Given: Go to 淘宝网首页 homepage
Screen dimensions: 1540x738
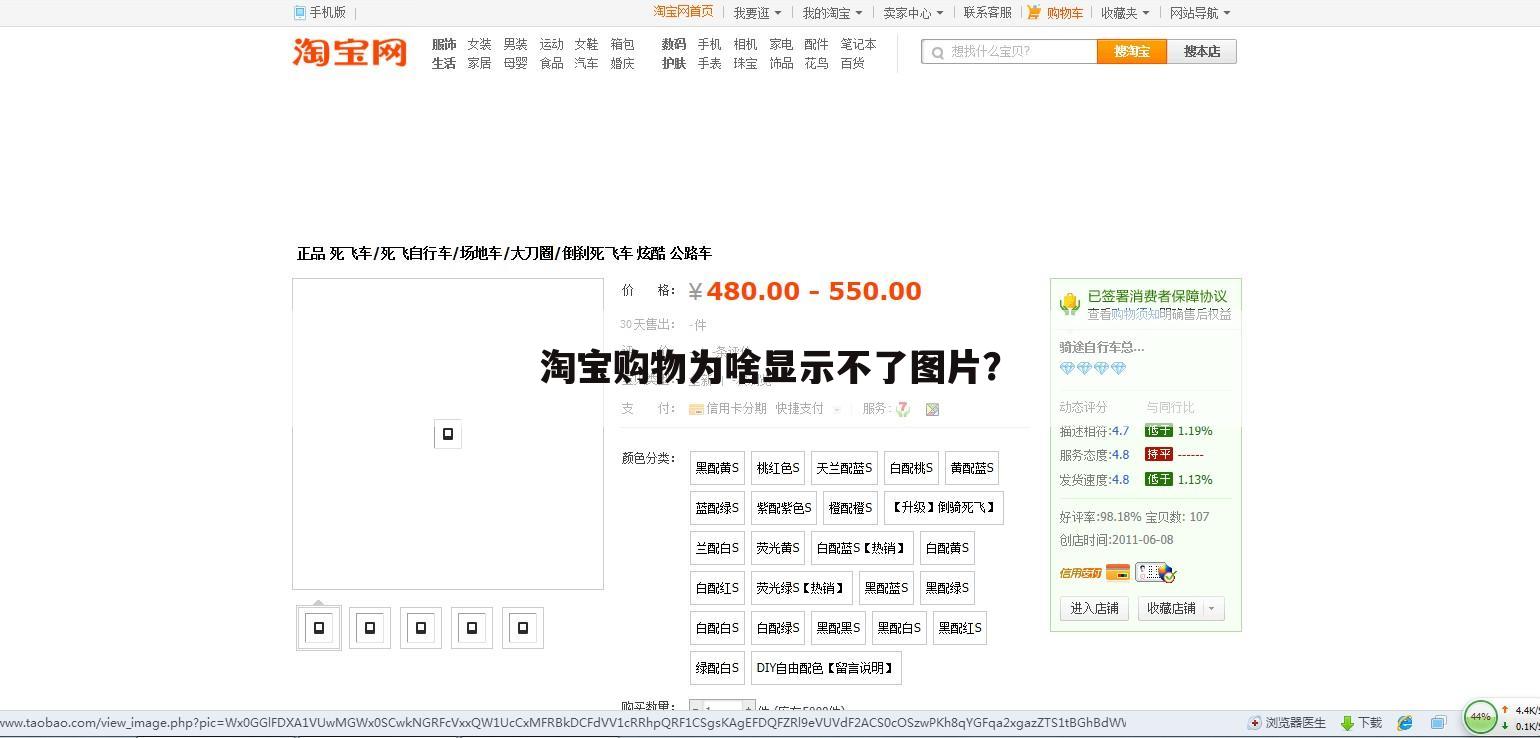Looking at the screenshot, I should point(684,12).
